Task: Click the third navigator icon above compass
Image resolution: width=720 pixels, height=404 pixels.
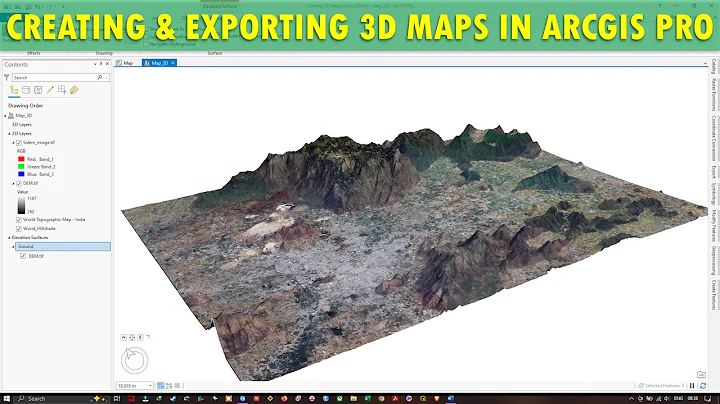Action: [x=141, y=337]
